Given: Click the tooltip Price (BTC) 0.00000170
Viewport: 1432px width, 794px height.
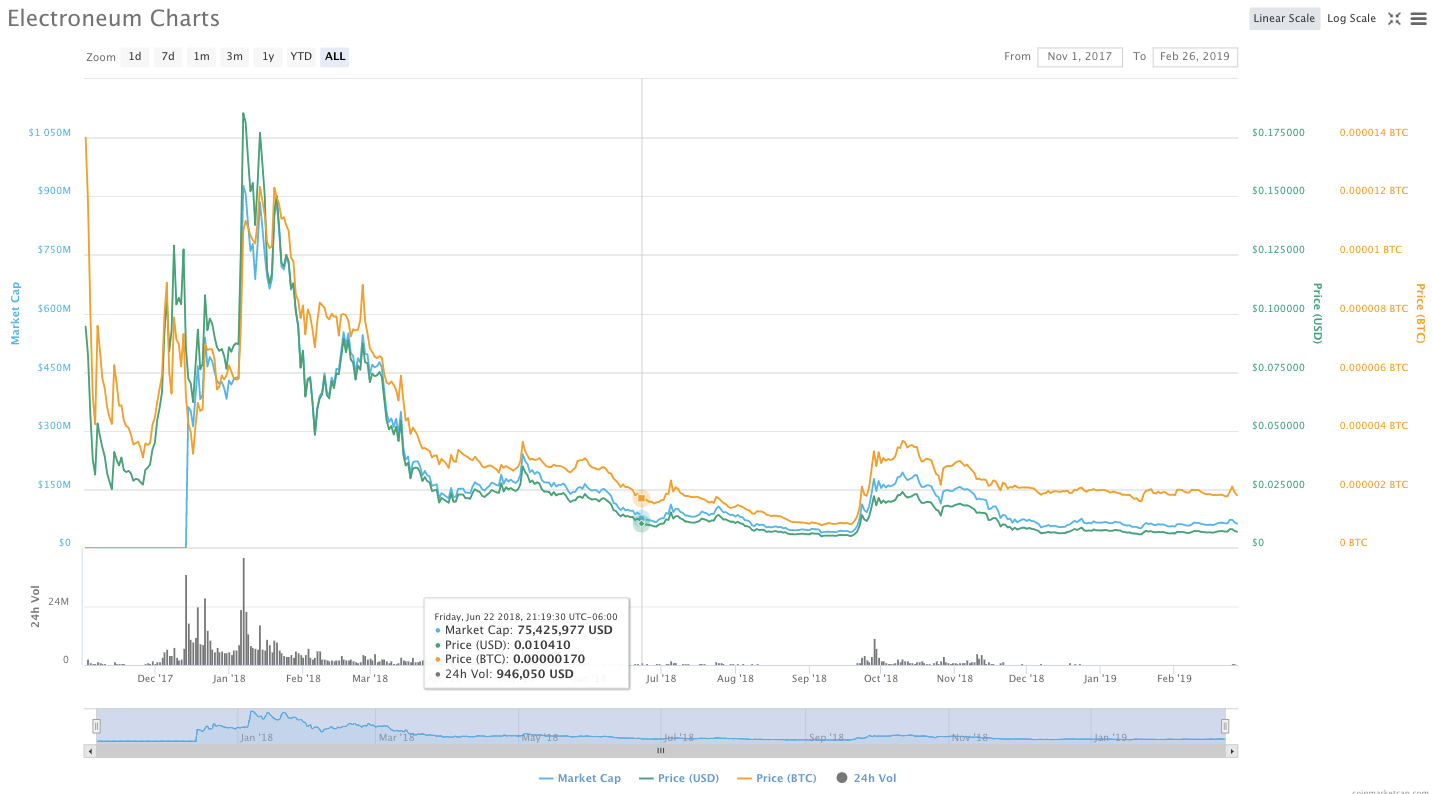Looking at the screenshot, I should [x=549, y=659].
